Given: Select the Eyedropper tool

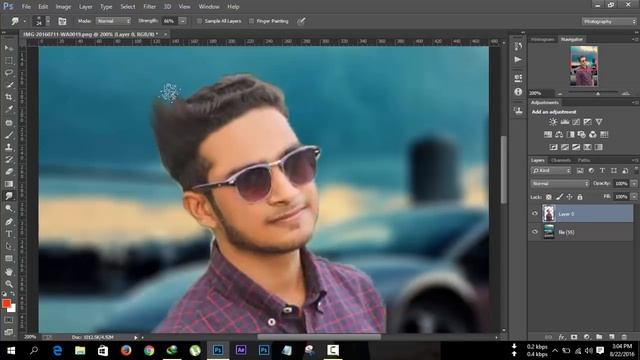Looking at the screenshot, I should coord(9,109).
